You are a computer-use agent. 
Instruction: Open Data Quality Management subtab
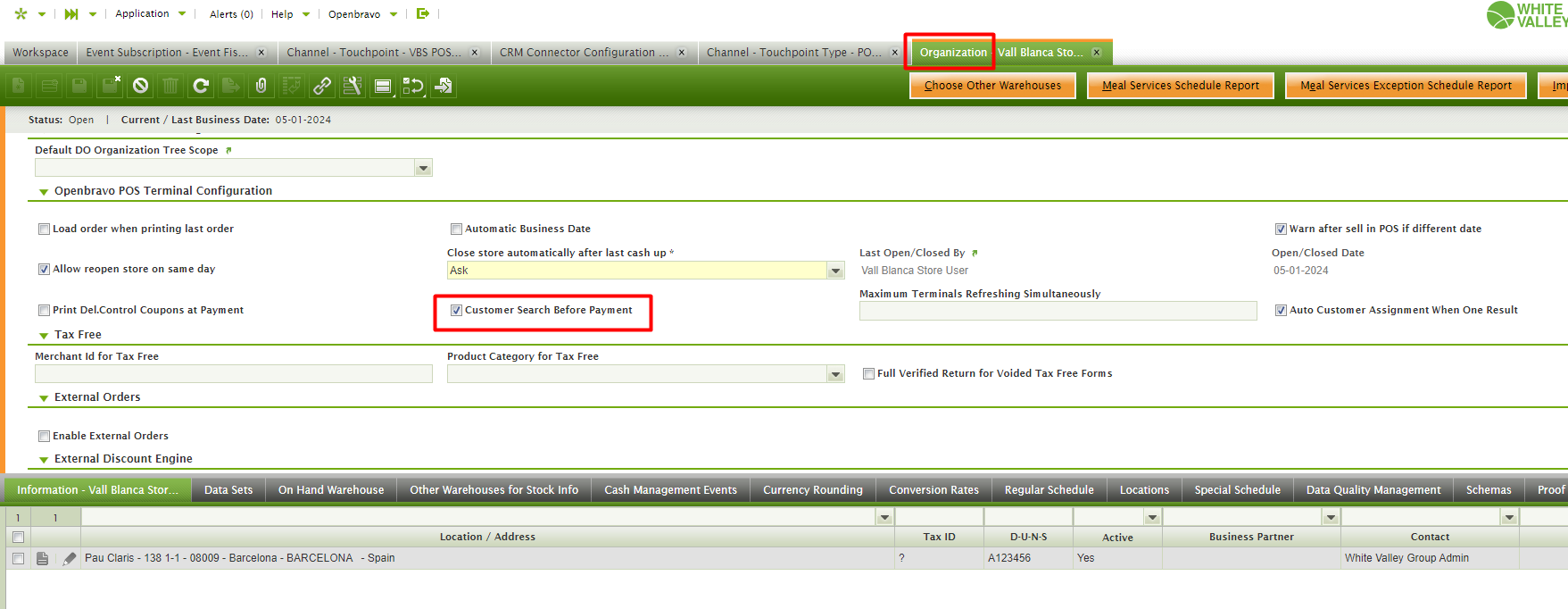1373,490
